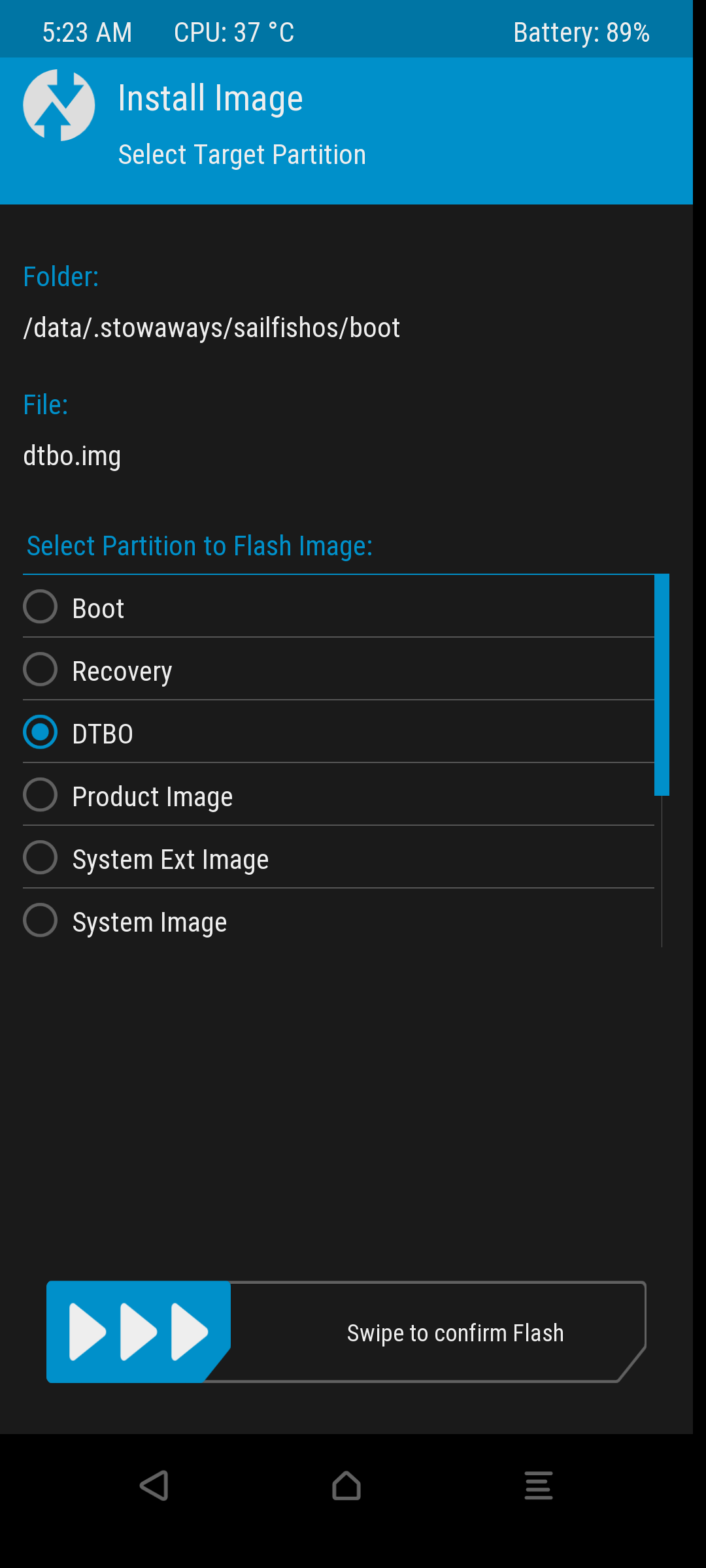
Task: Tap the dtbo.img file name
Action: click(x=72, y=456)
